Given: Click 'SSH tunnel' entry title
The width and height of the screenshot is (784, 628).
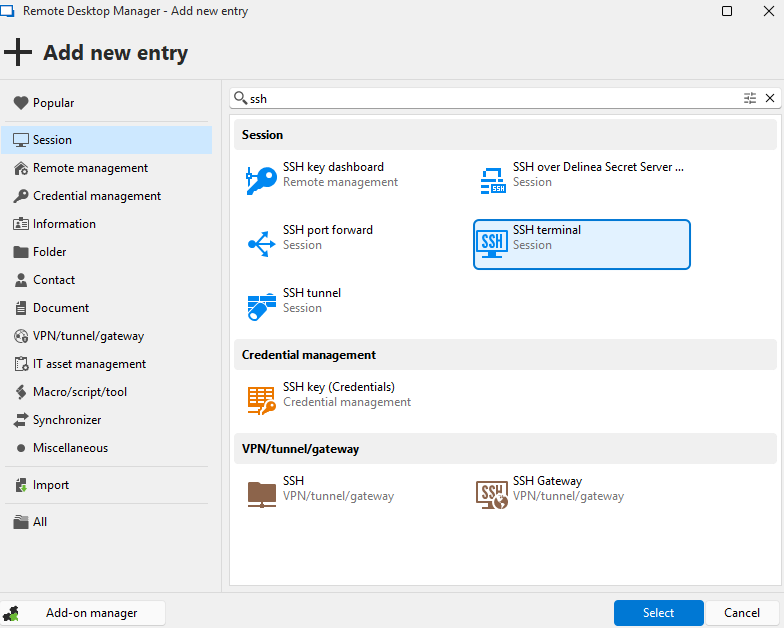Looking at the screenshot, I should point(312,293).
